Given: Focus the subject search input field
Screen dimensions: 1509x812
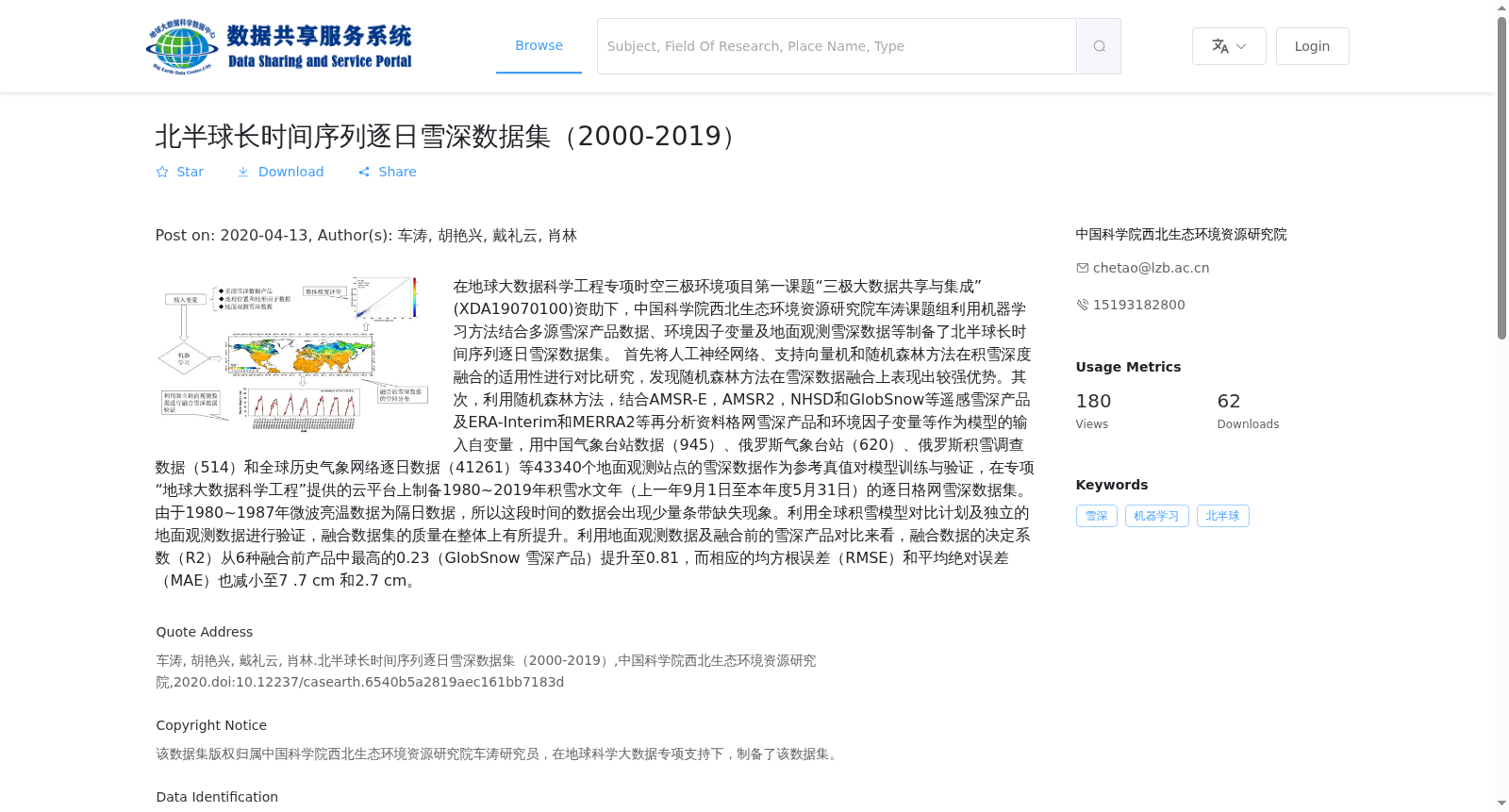Looking at the screenshot, I should [x=837, y=46].
